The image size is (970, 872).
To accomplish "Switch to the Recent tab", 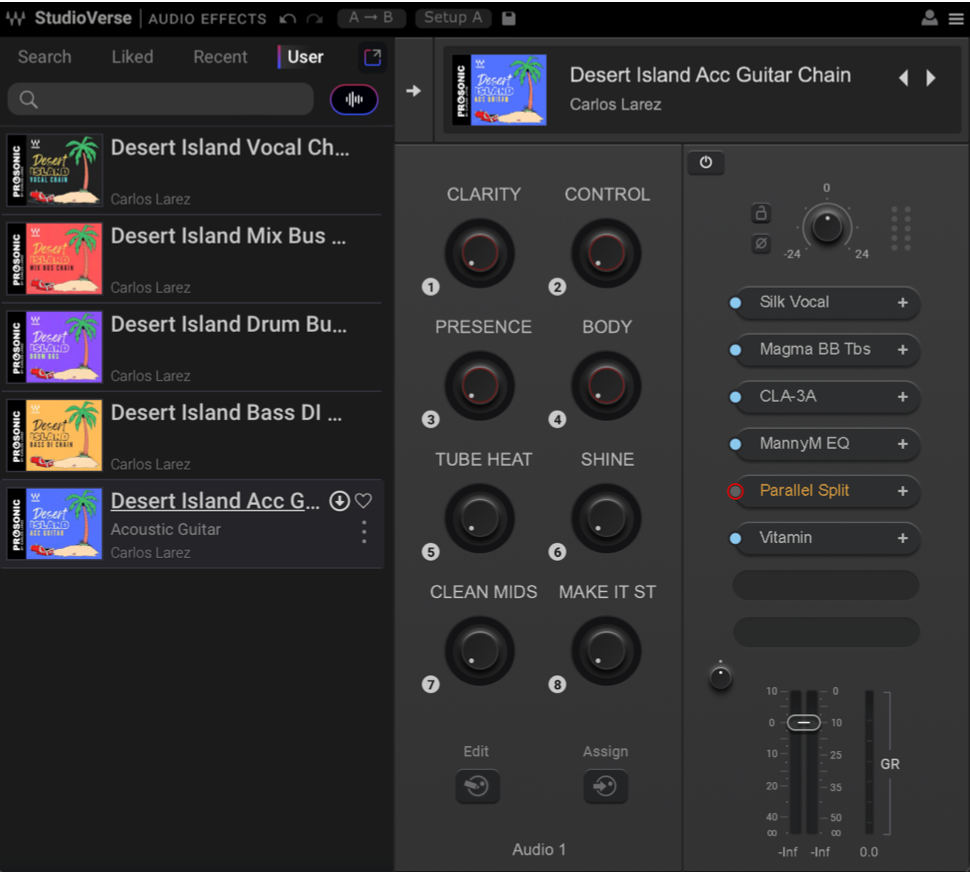I will (220, 57).
